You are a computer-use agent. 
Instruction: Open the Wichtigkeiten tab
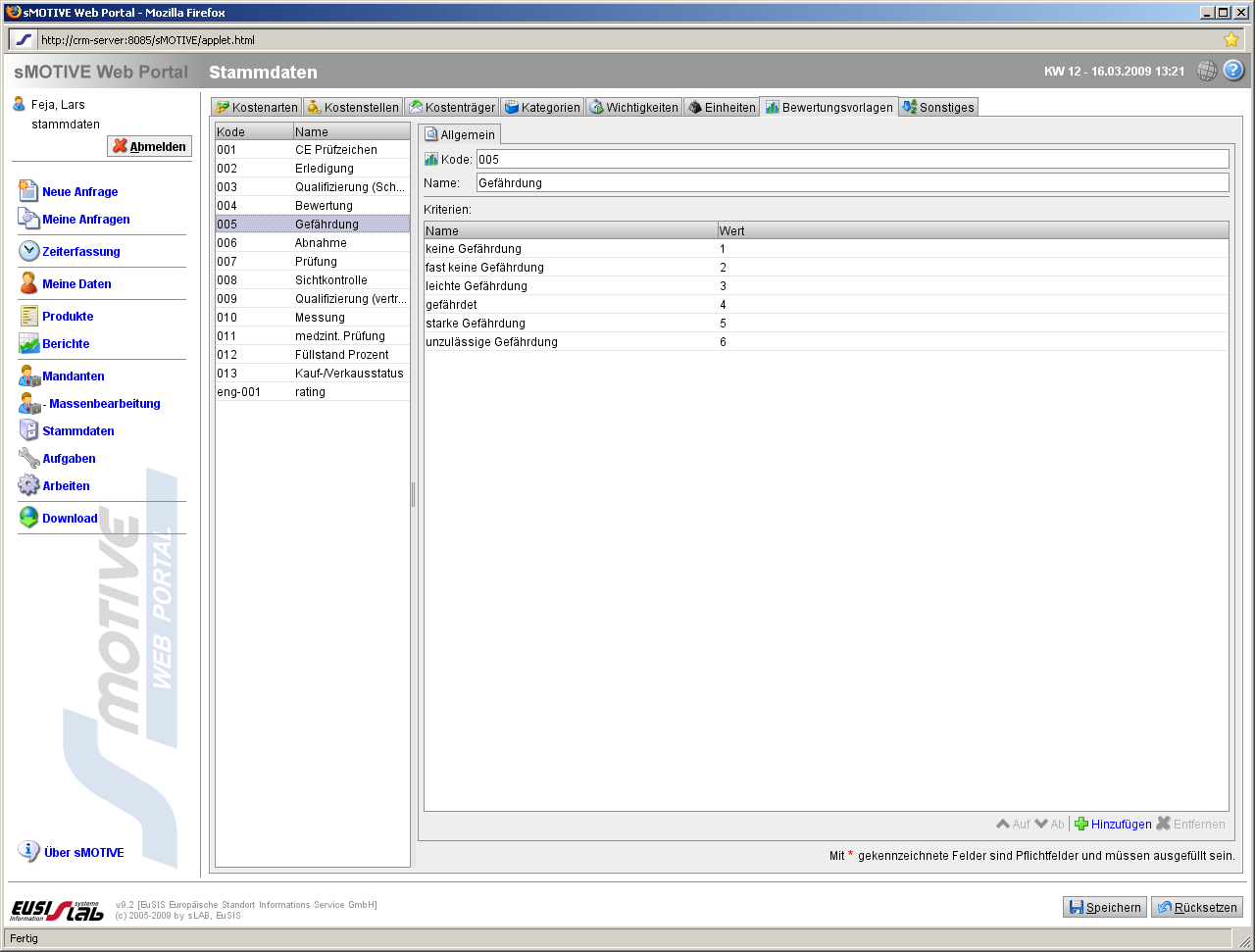633,107
